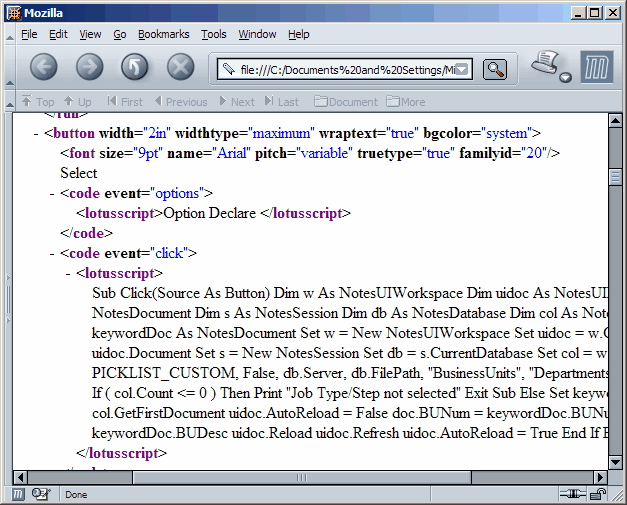Screen dimensions: 627x505
Task: Click the Mozilla title bar icon
Action: point(14,13)
